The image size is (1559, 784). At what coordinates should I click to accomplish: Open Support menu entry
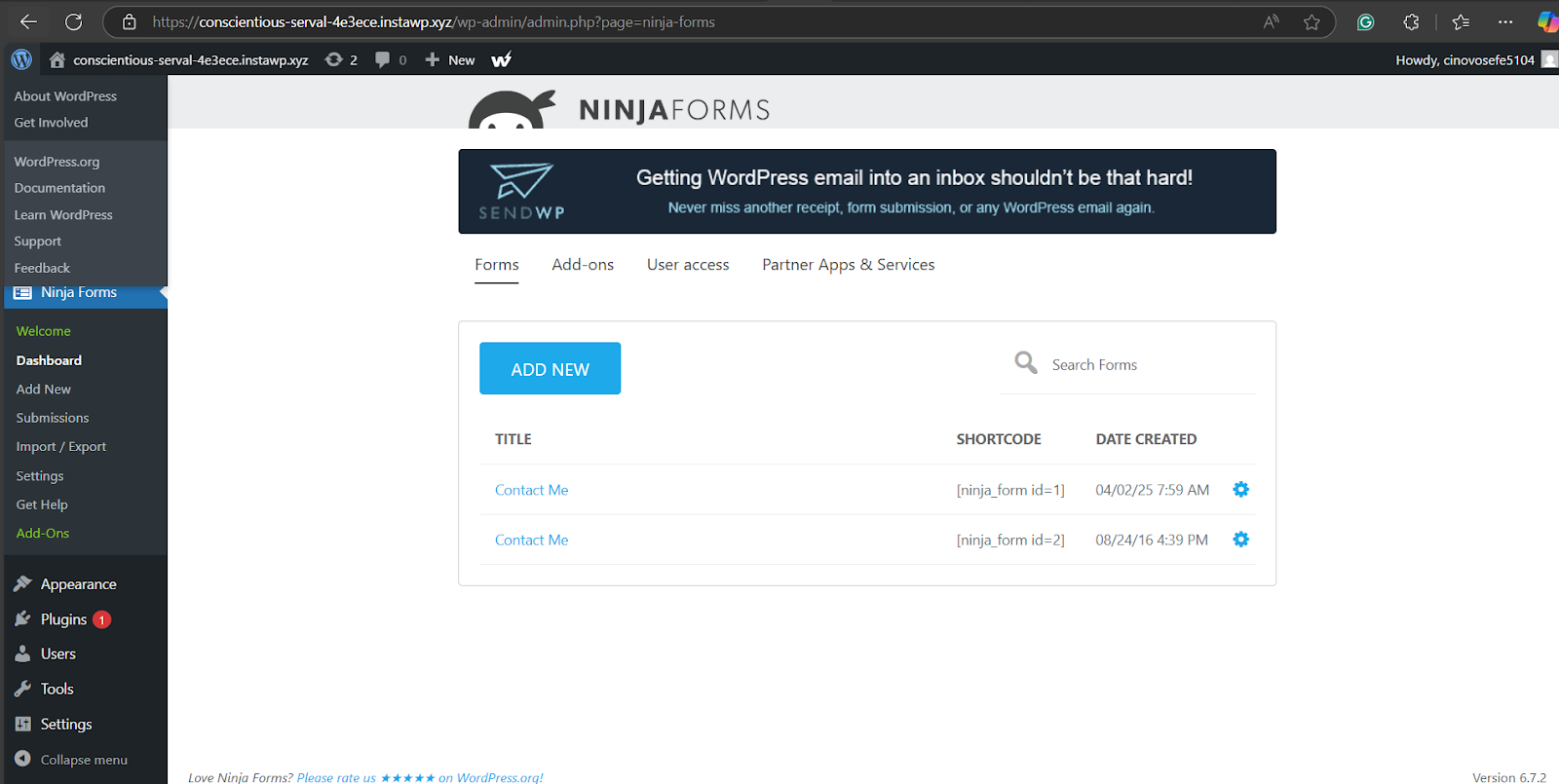[x=38, y=241]
